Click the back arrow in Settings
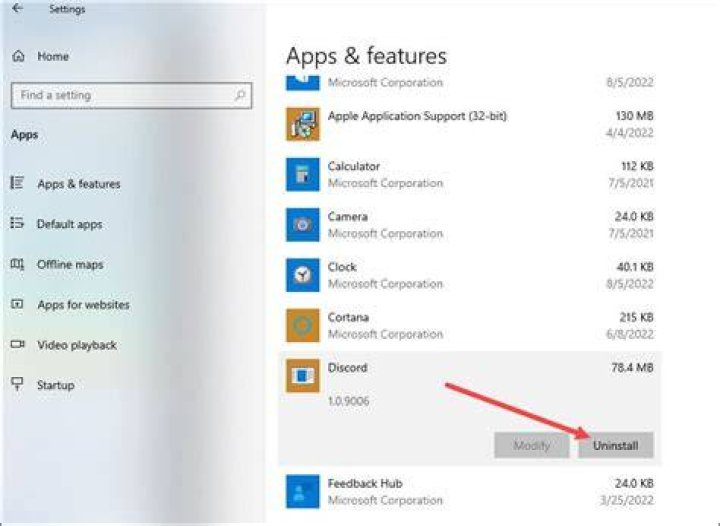This screenshot has width=720, height=526. click(17, 8)
